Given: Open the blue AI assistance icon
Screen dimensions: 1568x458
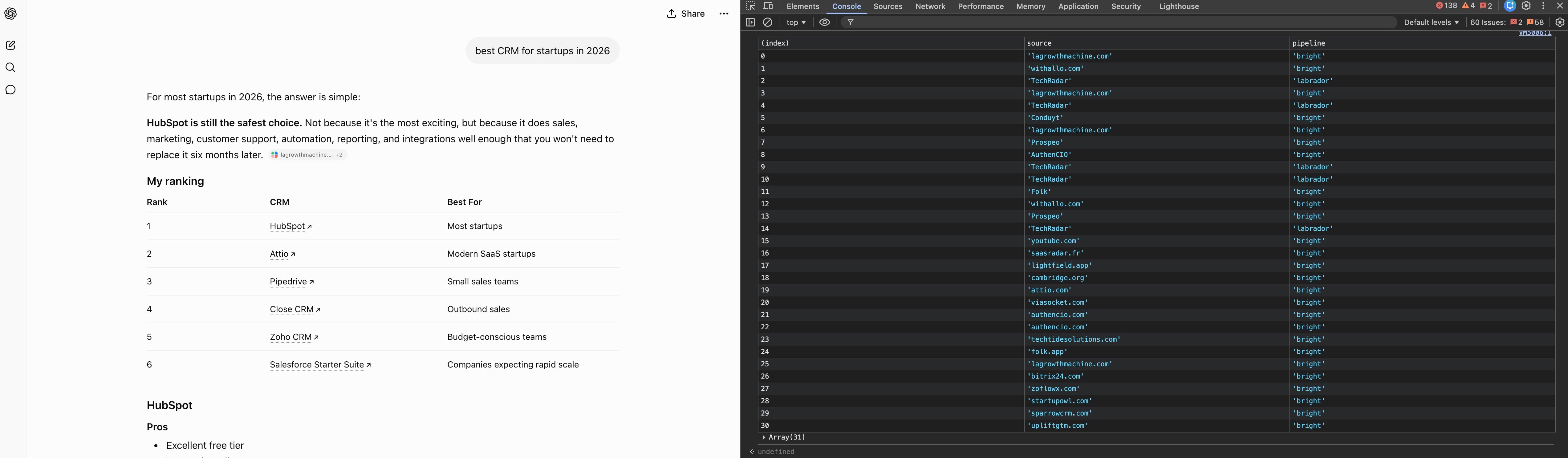Looking at the screenshot, I should point(1509,6).
